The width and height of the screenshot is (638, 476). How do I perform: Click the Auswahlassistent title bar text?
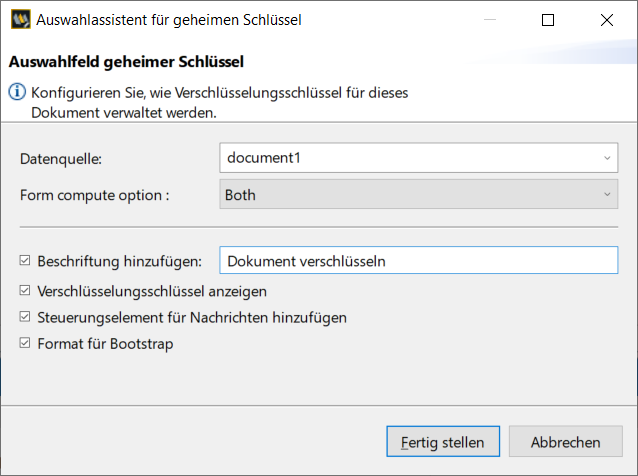169,20
